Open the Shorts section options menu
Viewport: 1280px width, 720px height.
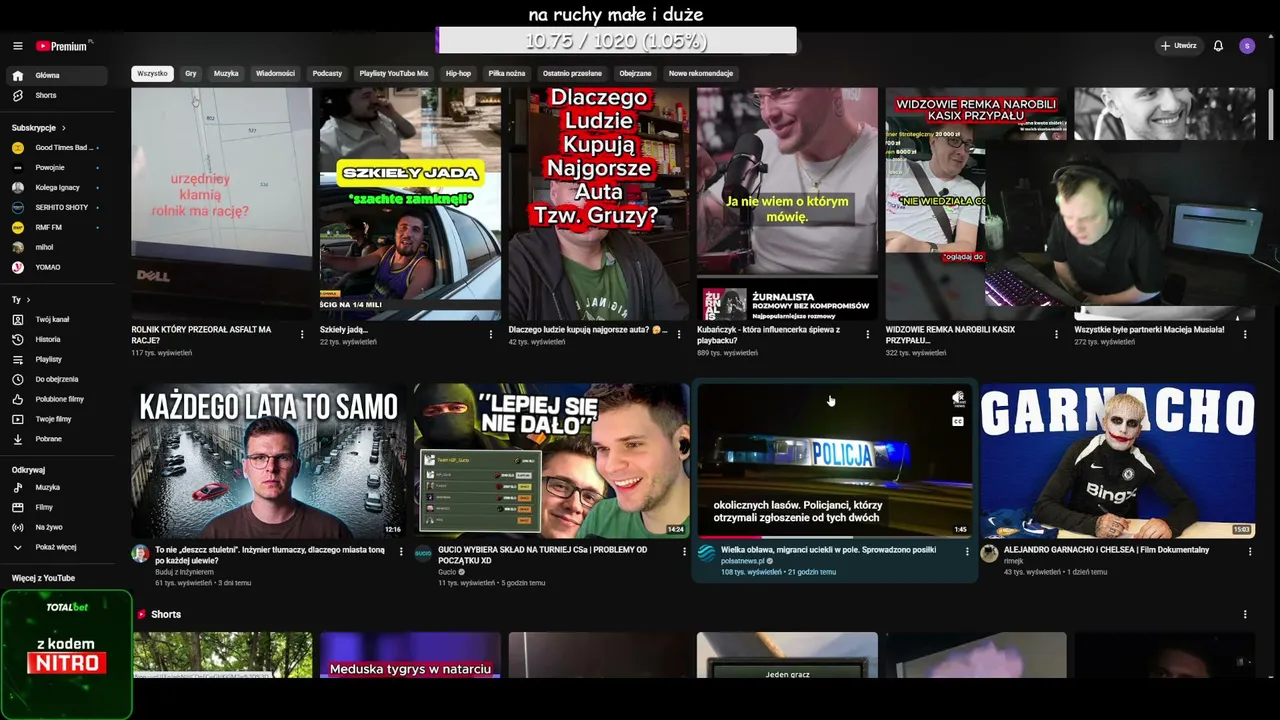1245,614
